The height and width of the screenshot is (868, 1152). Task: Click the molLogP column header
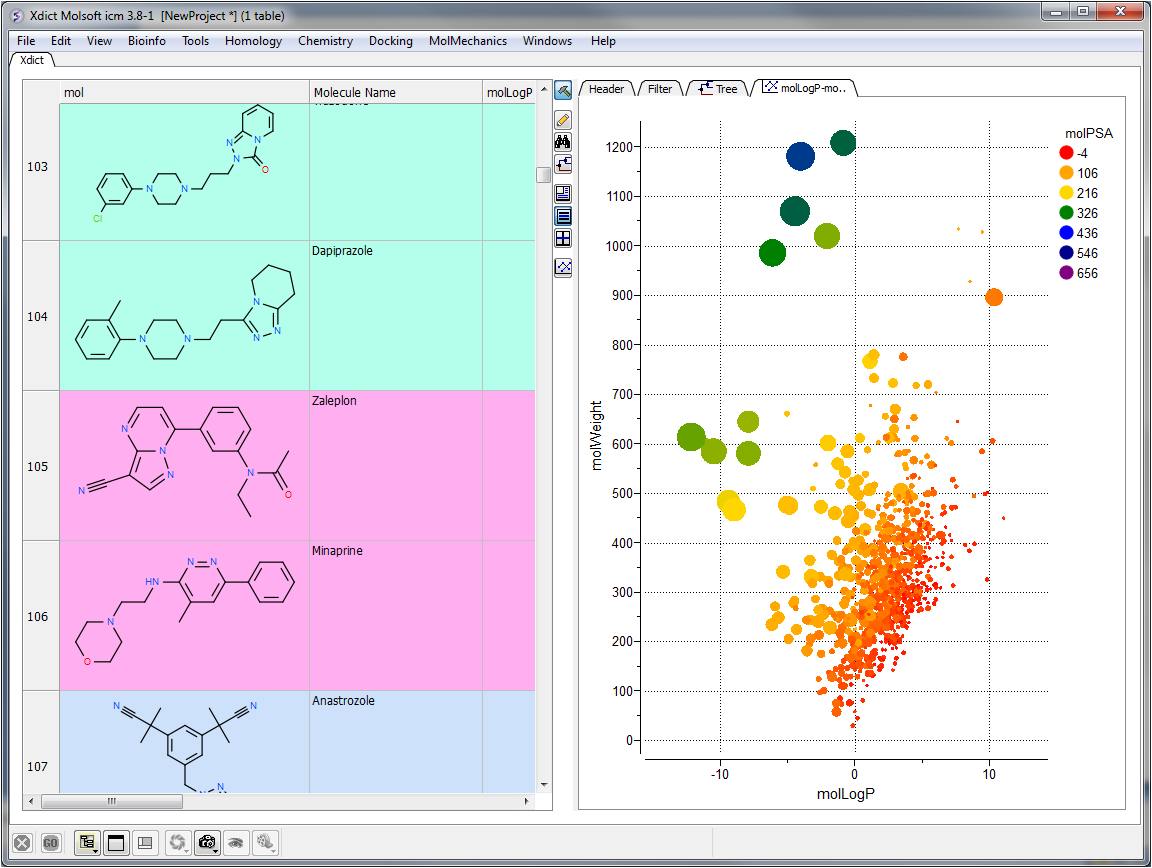(509, 93)
